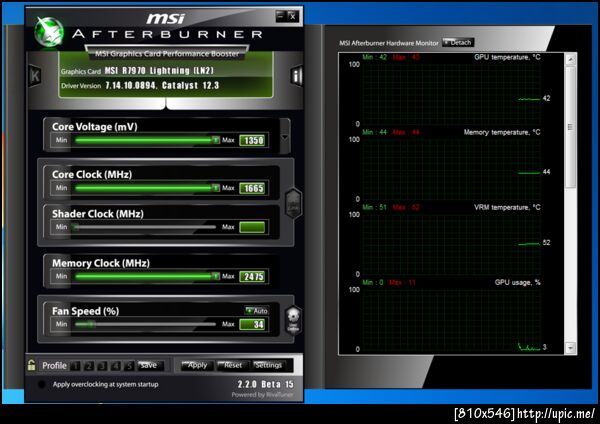Click the Core Clock value field 1665
The image size is (600, 424).
(x=254, y=188)
